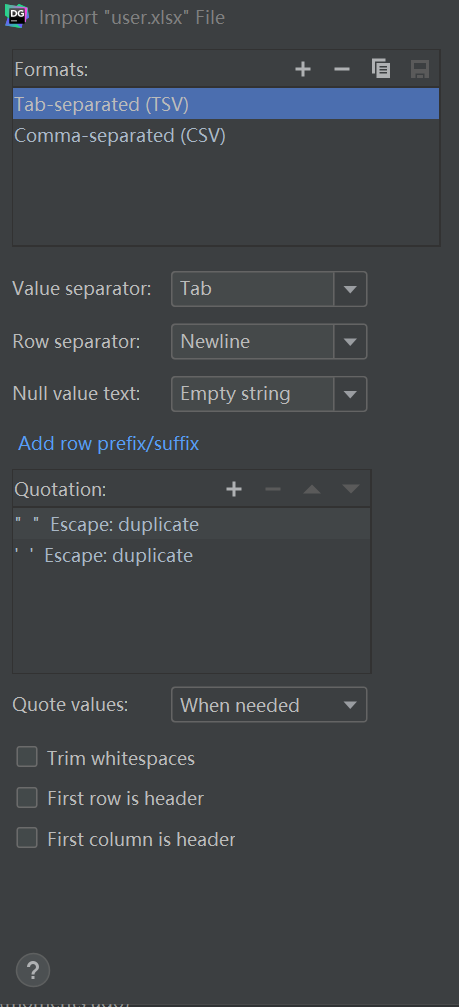Move the quotation rule down
The image size is (459, 1007).
(351, 489)
